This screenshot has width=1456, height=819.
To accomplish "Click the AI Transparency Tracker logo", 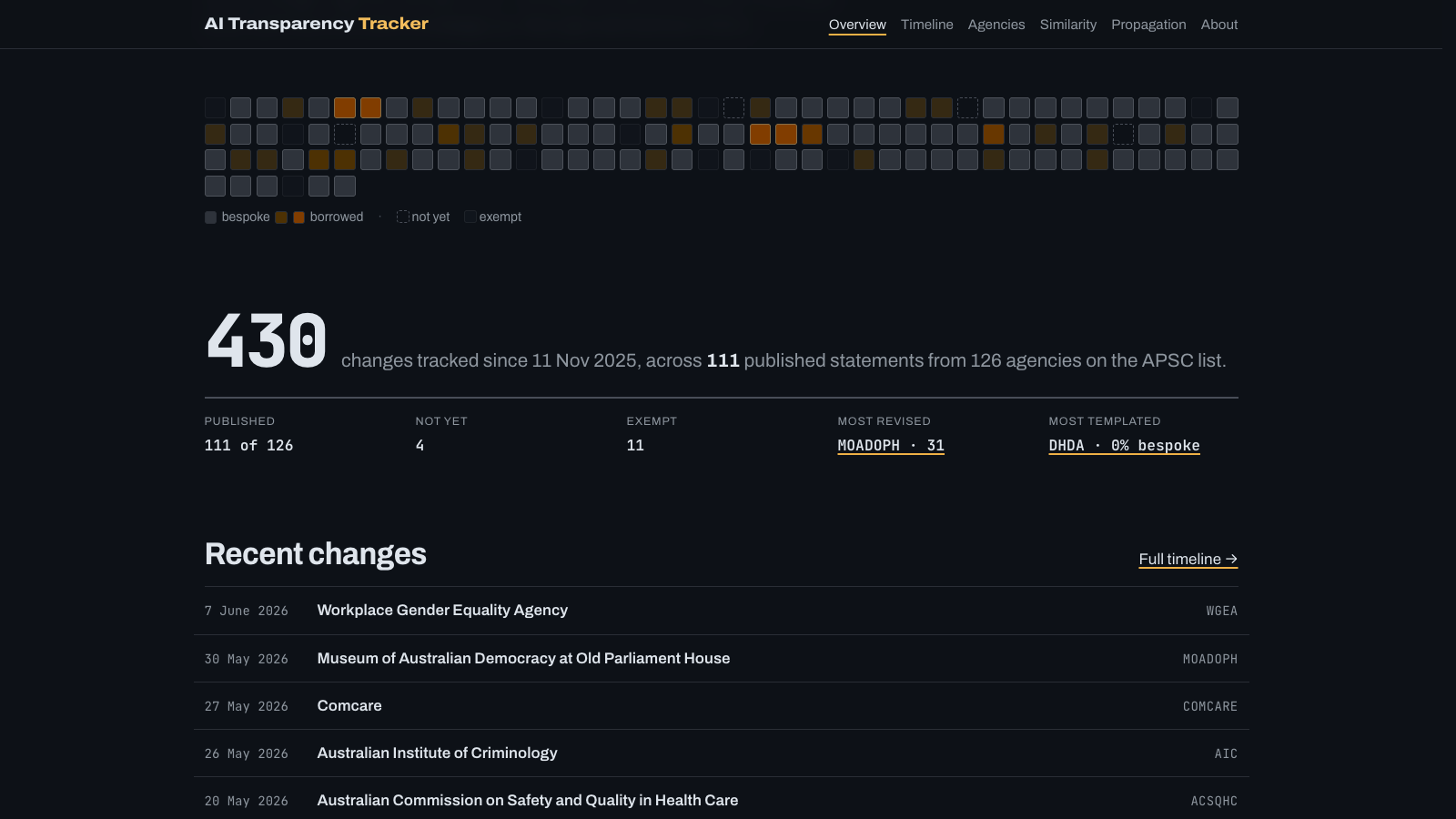I will (x=317, y=24).
